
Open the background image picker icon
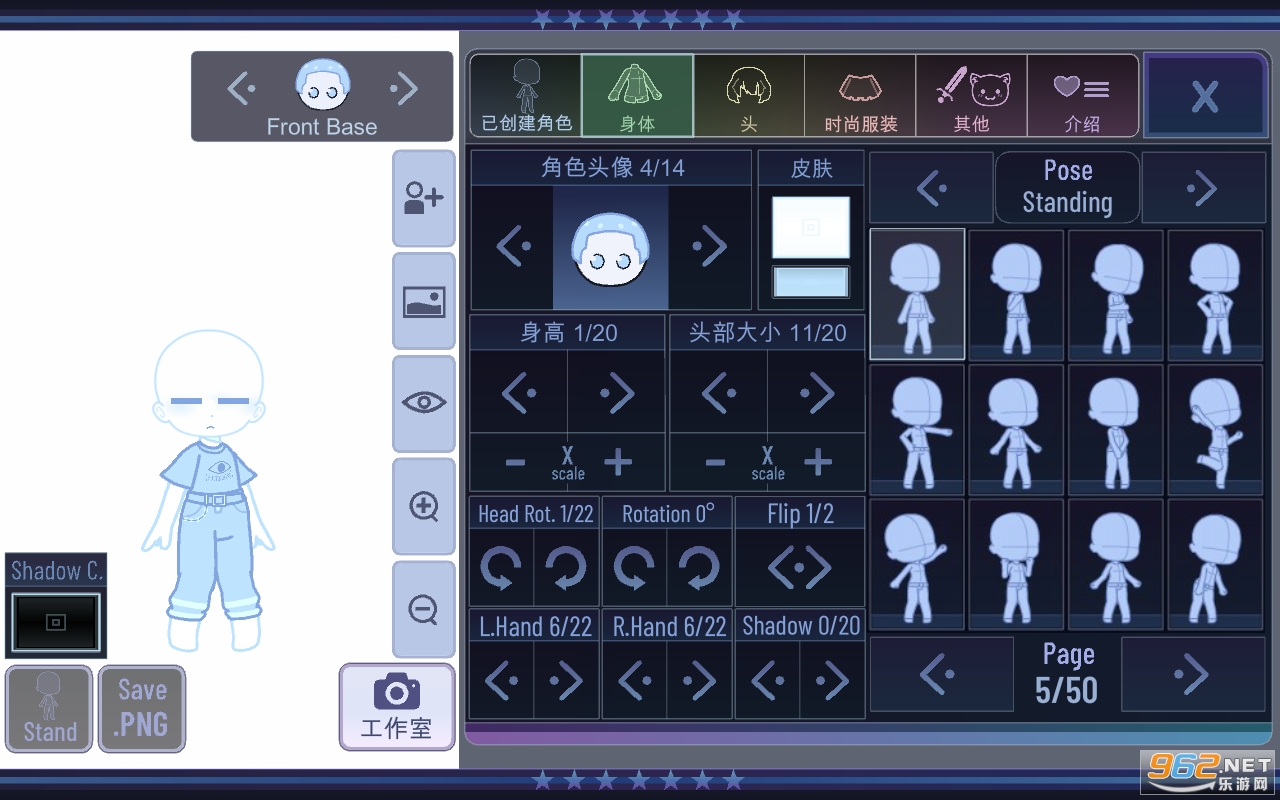pos(423,301)
